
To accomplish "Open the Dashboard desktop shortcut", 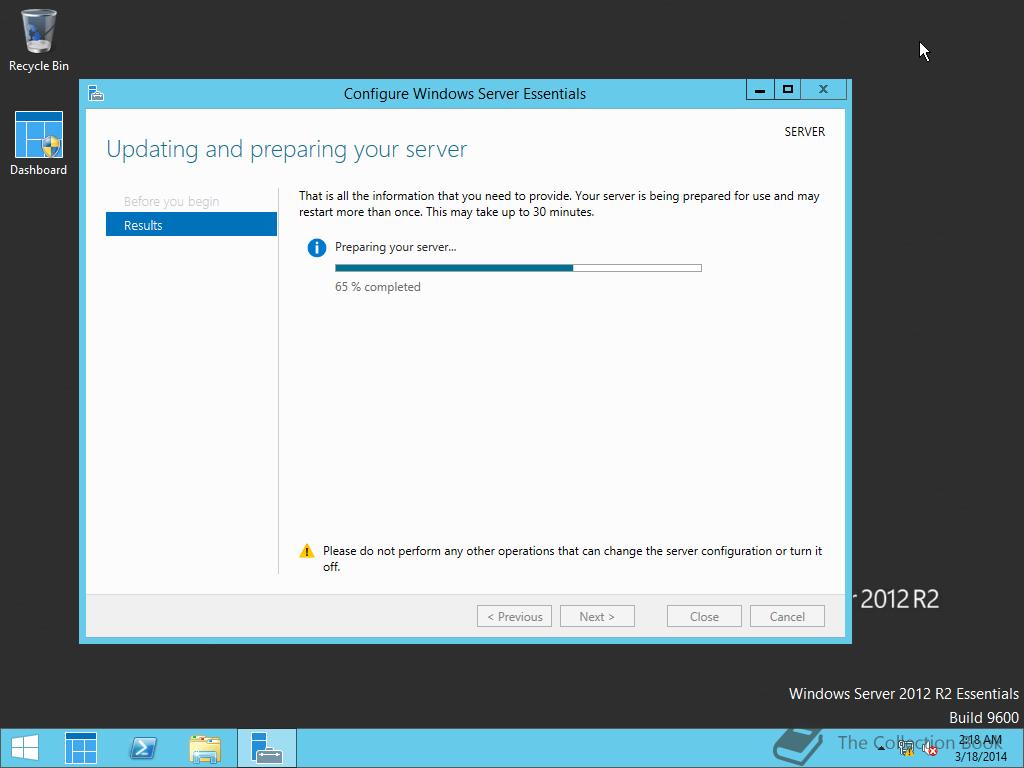I will [39, 144].
